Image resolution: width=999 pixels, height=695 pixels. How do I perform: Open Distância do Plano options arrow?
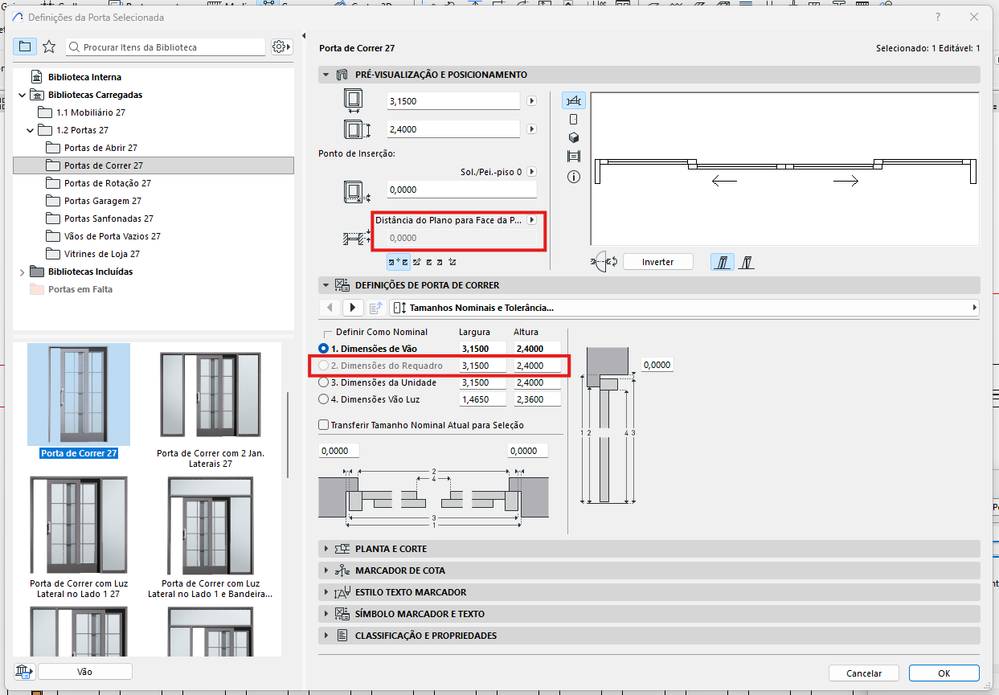pyautogui.click(x=531, y=220)
